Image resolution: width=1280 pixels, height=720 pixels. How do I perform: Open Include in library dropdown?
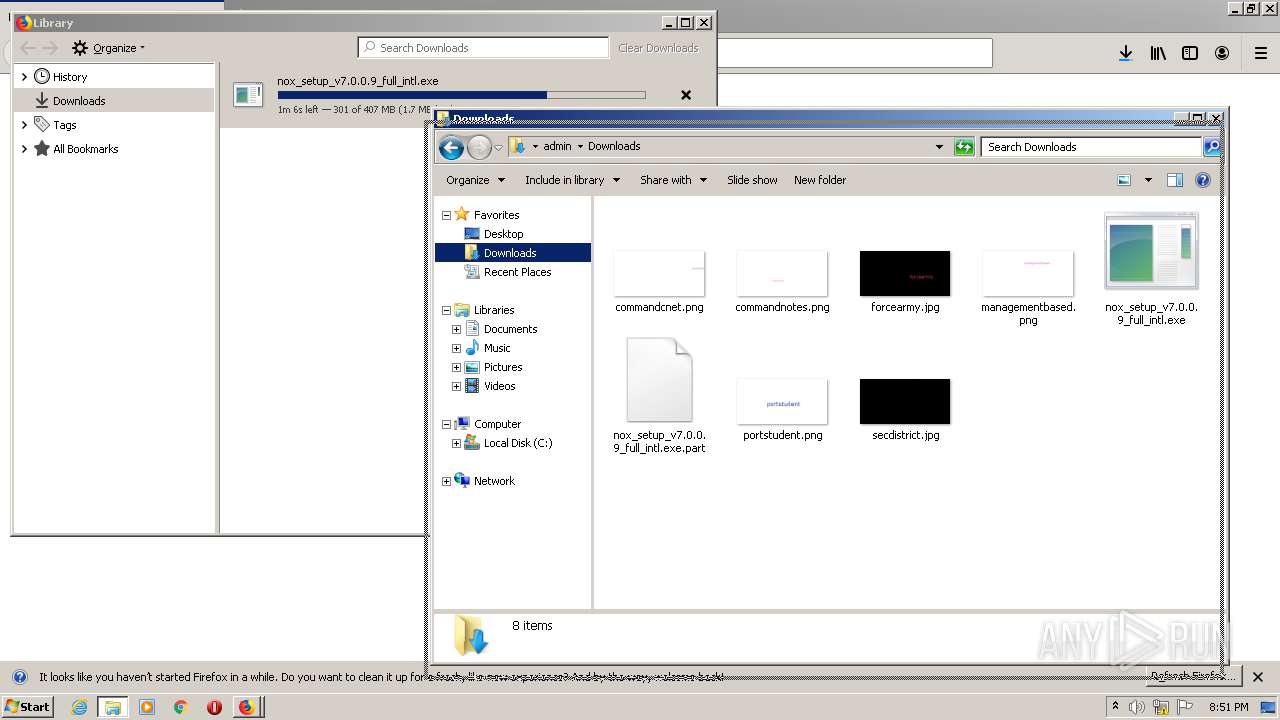point(572,180)
